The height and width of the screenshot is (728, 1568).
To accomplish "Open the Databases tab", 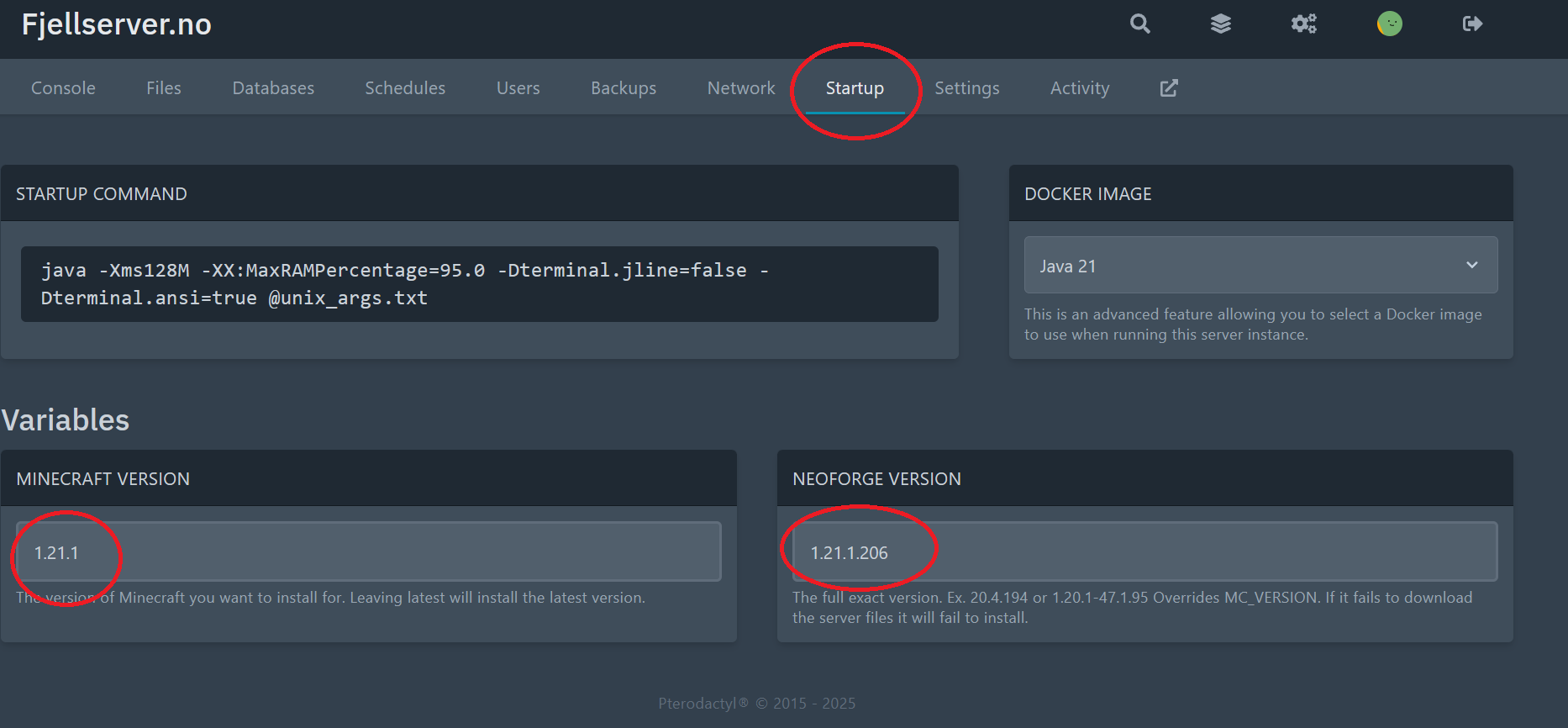I will pos(273,87).
